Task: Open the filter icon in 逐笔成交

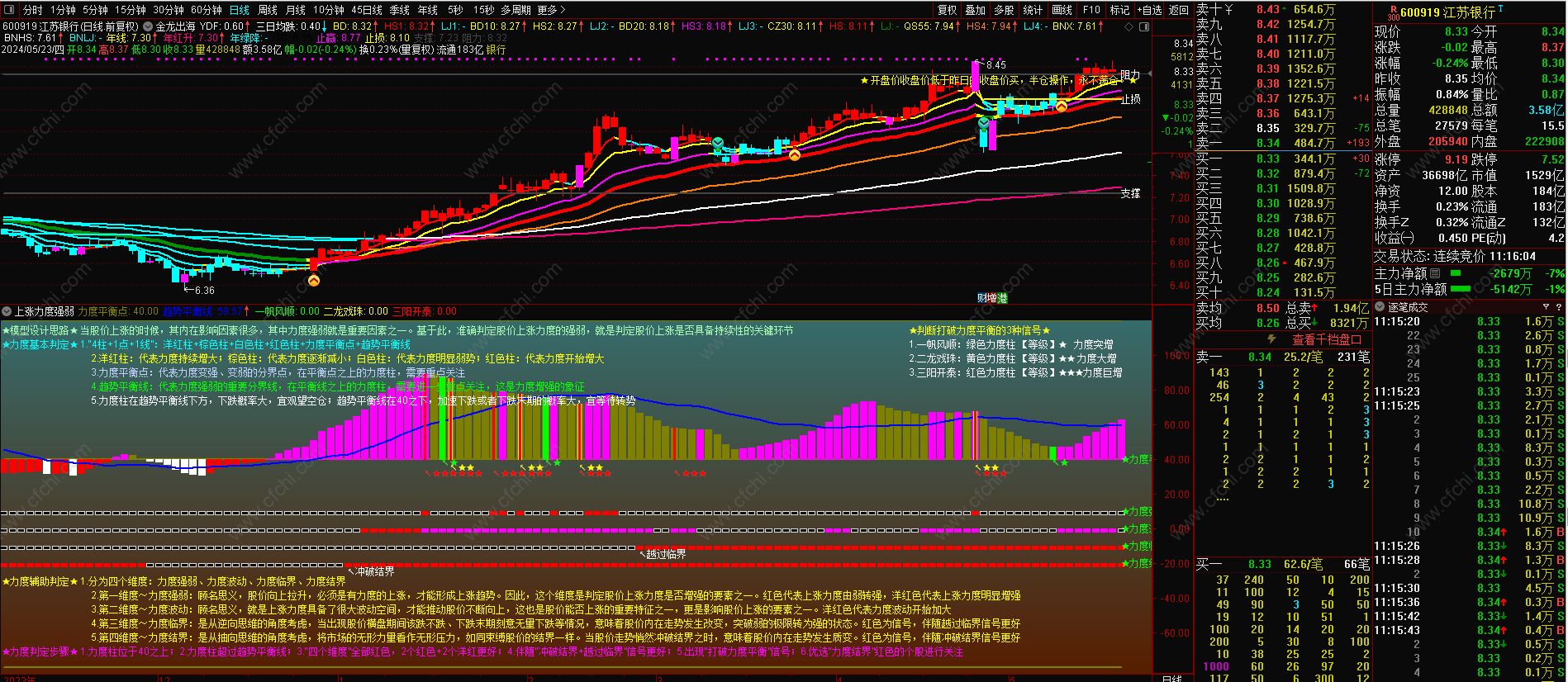Action: [x=1546, y=307]
